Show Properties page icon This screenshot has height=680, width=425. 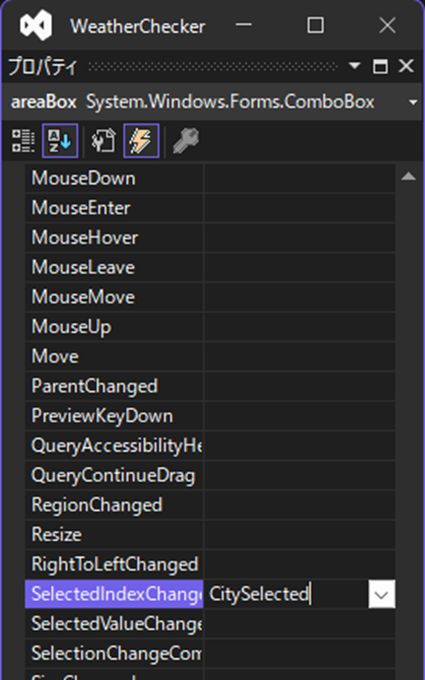[x=103, y=141]
